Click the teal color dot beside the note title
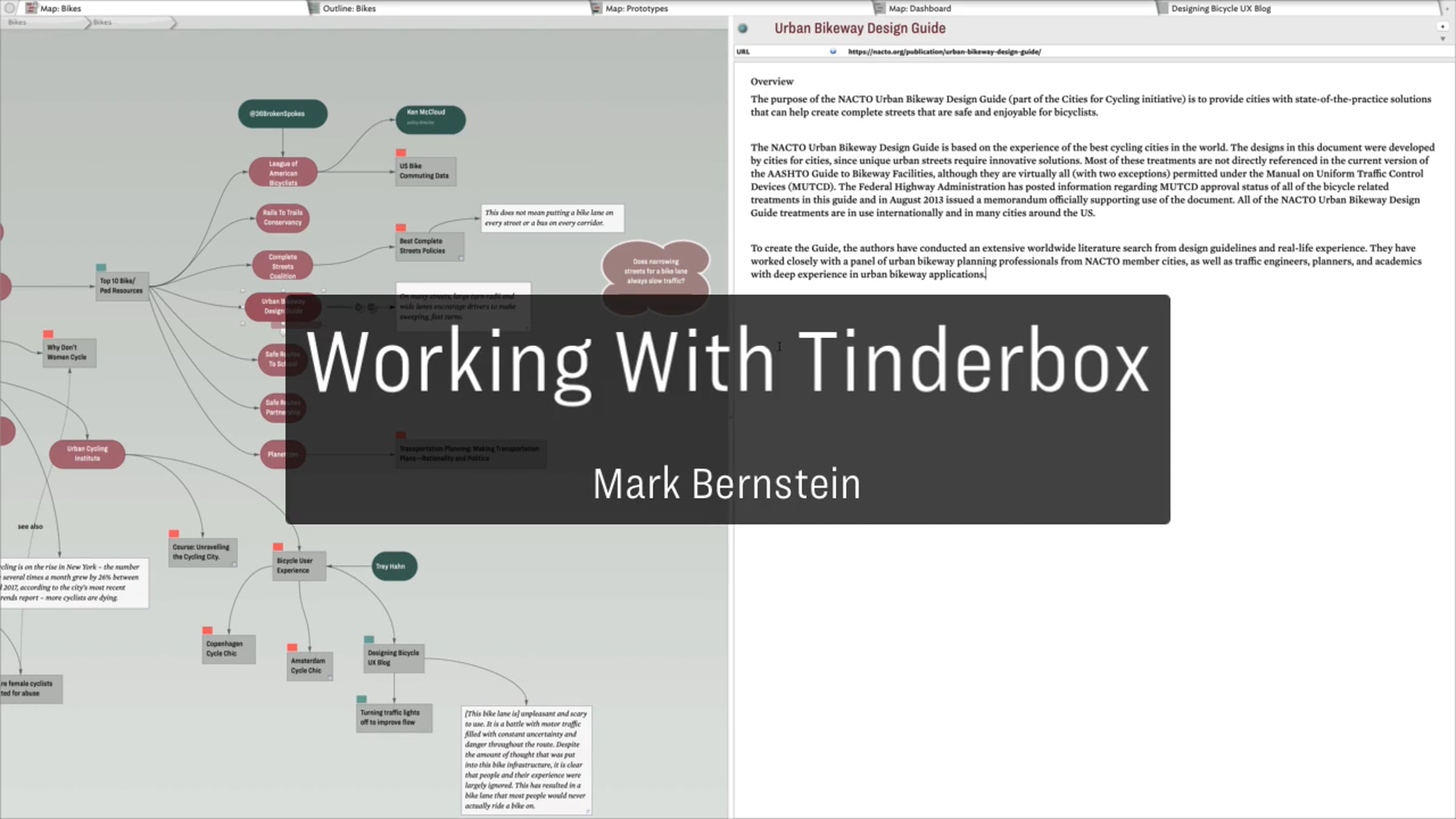This screenshot has width=1456, height=819. click(743, 29)
